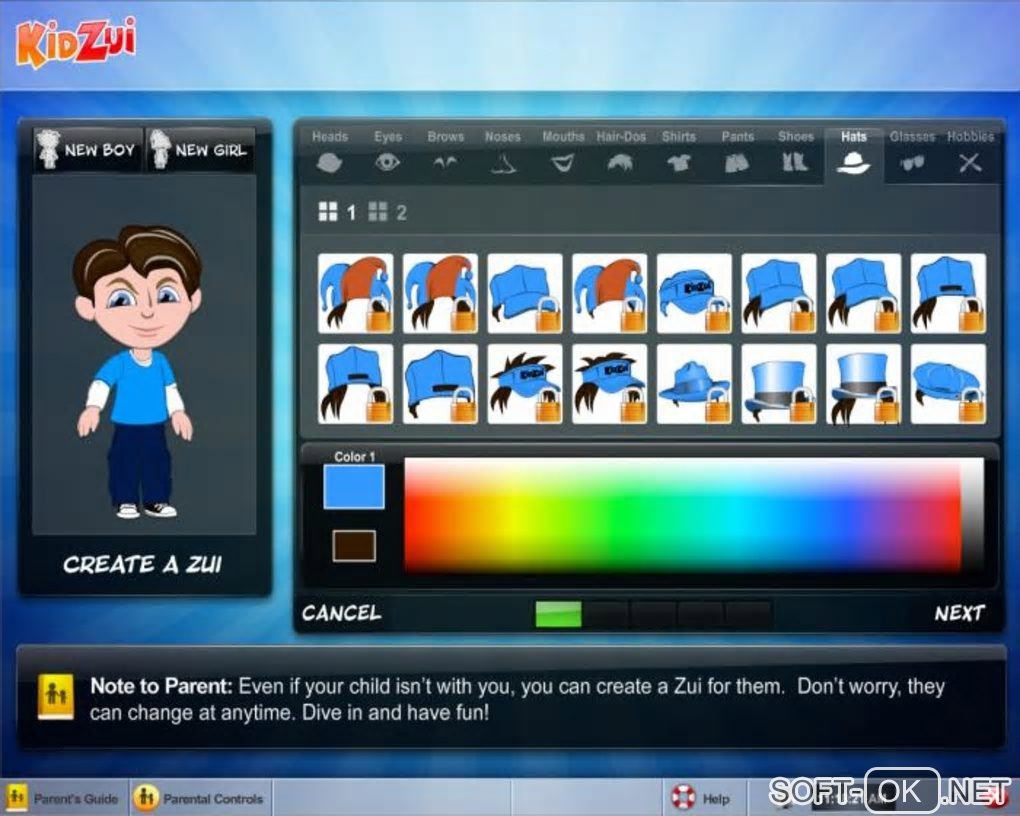Viewport: 1020px width, 816px height.
Task: Switch to hat page 2
Action: (388, 212)
